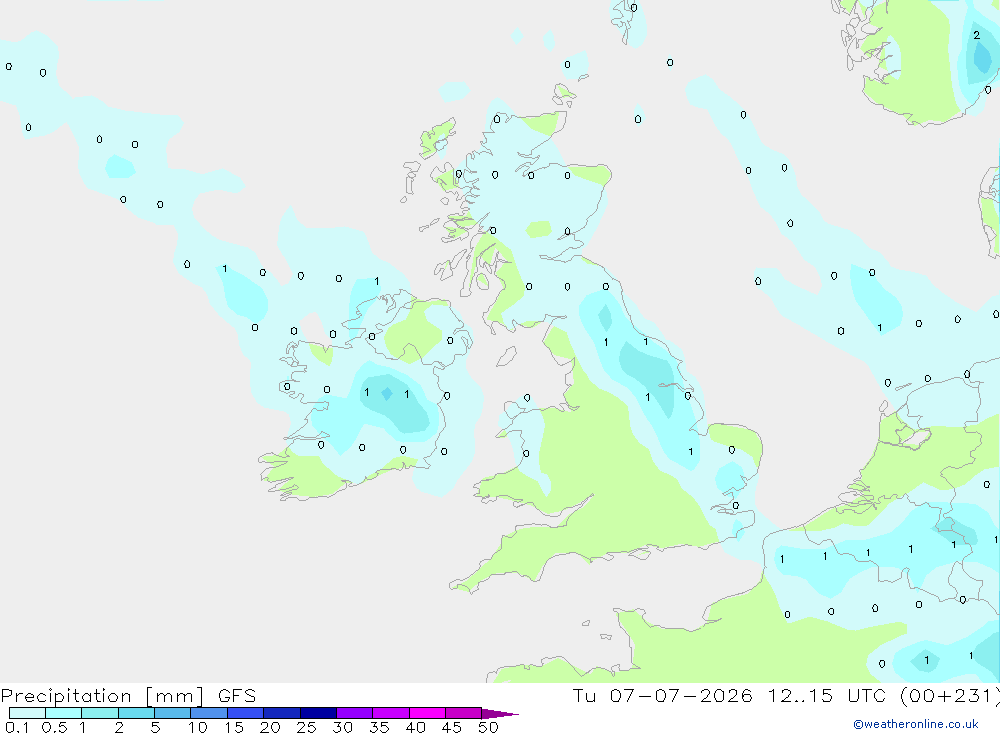Click the 10–15 mm legend color box
The width and height of the screenshot is (1000, 733).
[209, 713]
